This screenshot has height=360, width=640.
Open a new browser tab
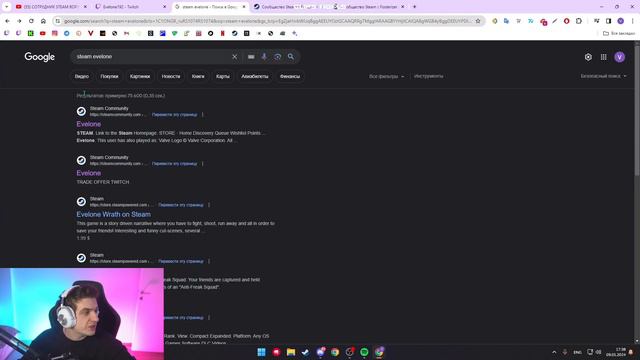(414, 7)
